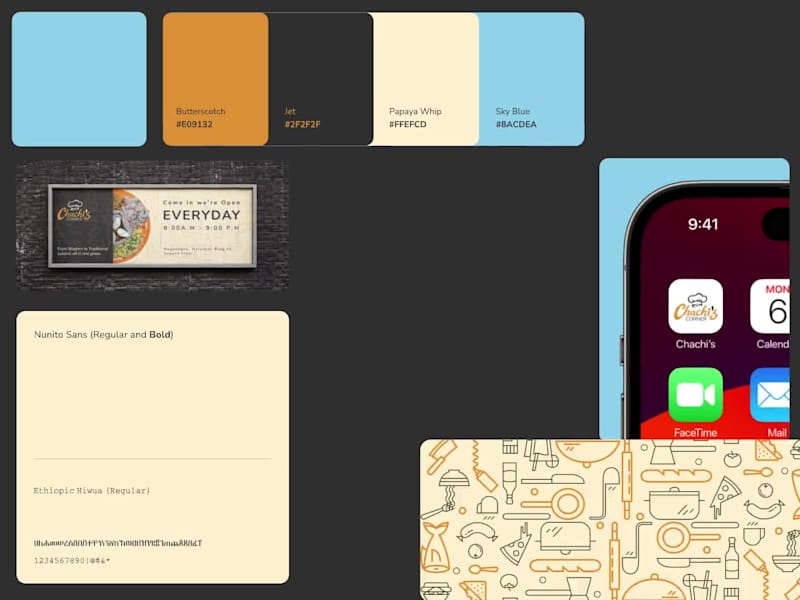
Task: Open the Mail app icon
Action: (x=770, y=394)
